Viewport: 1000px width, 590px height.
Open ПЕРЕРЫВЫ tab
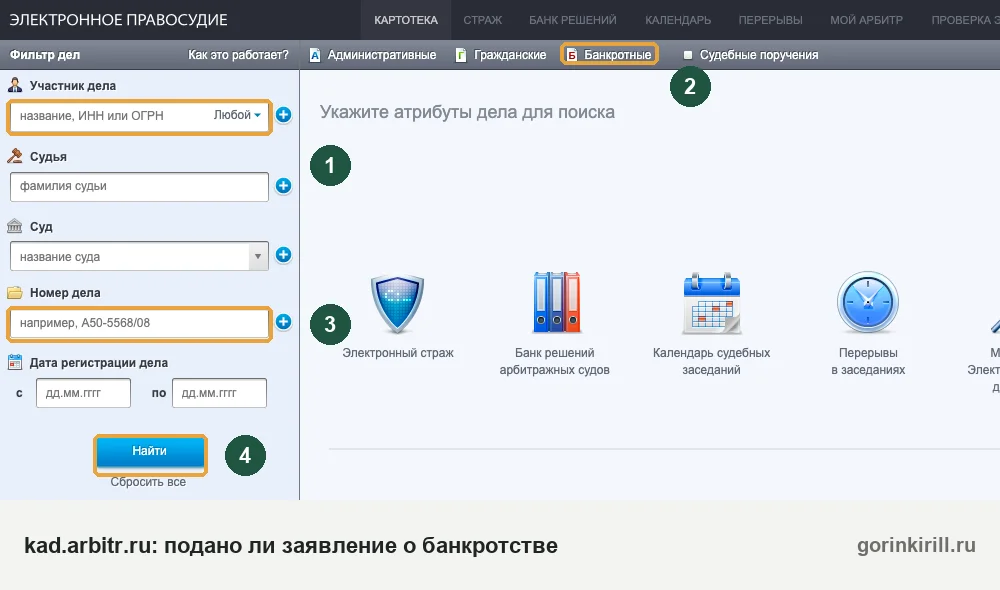click(770, 20)
